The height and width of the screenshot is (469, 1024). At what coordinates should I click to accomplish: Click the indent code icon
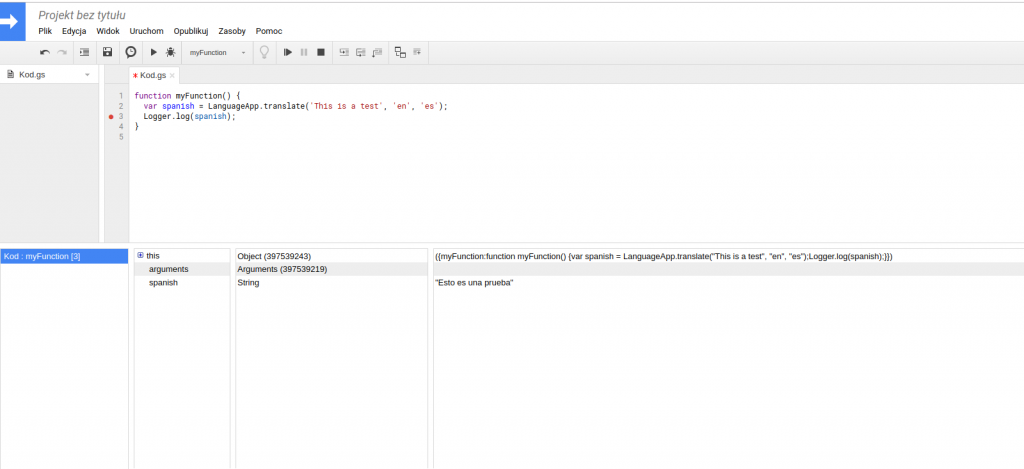[x=84, y=52]
